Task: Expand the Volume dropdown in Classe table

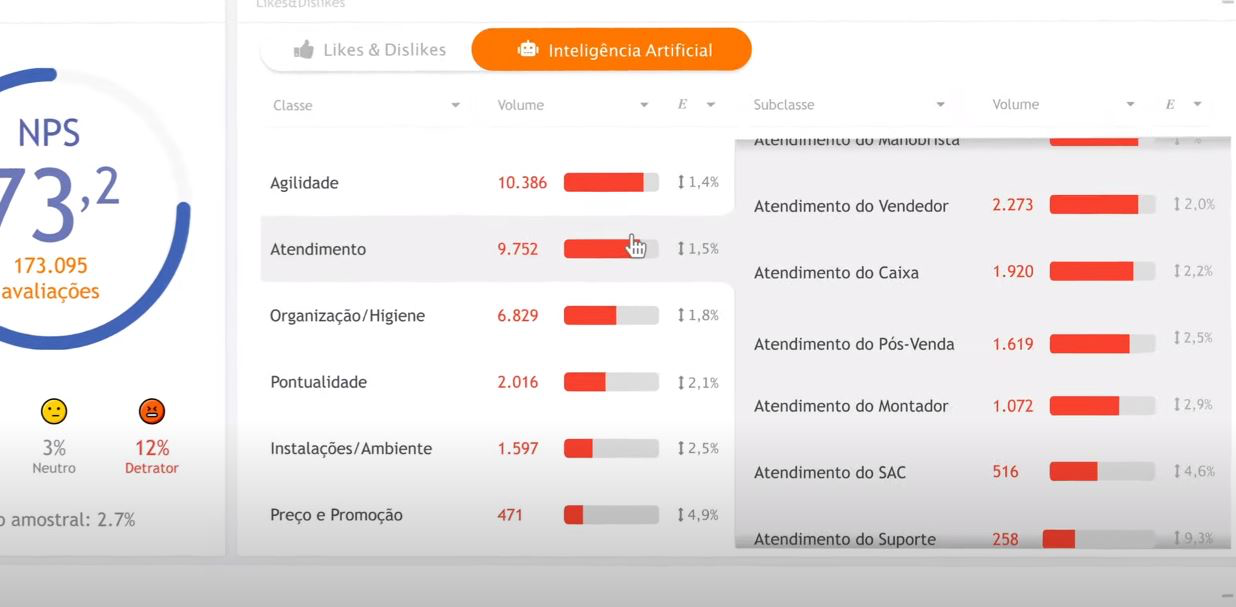Action: [644, 105]
